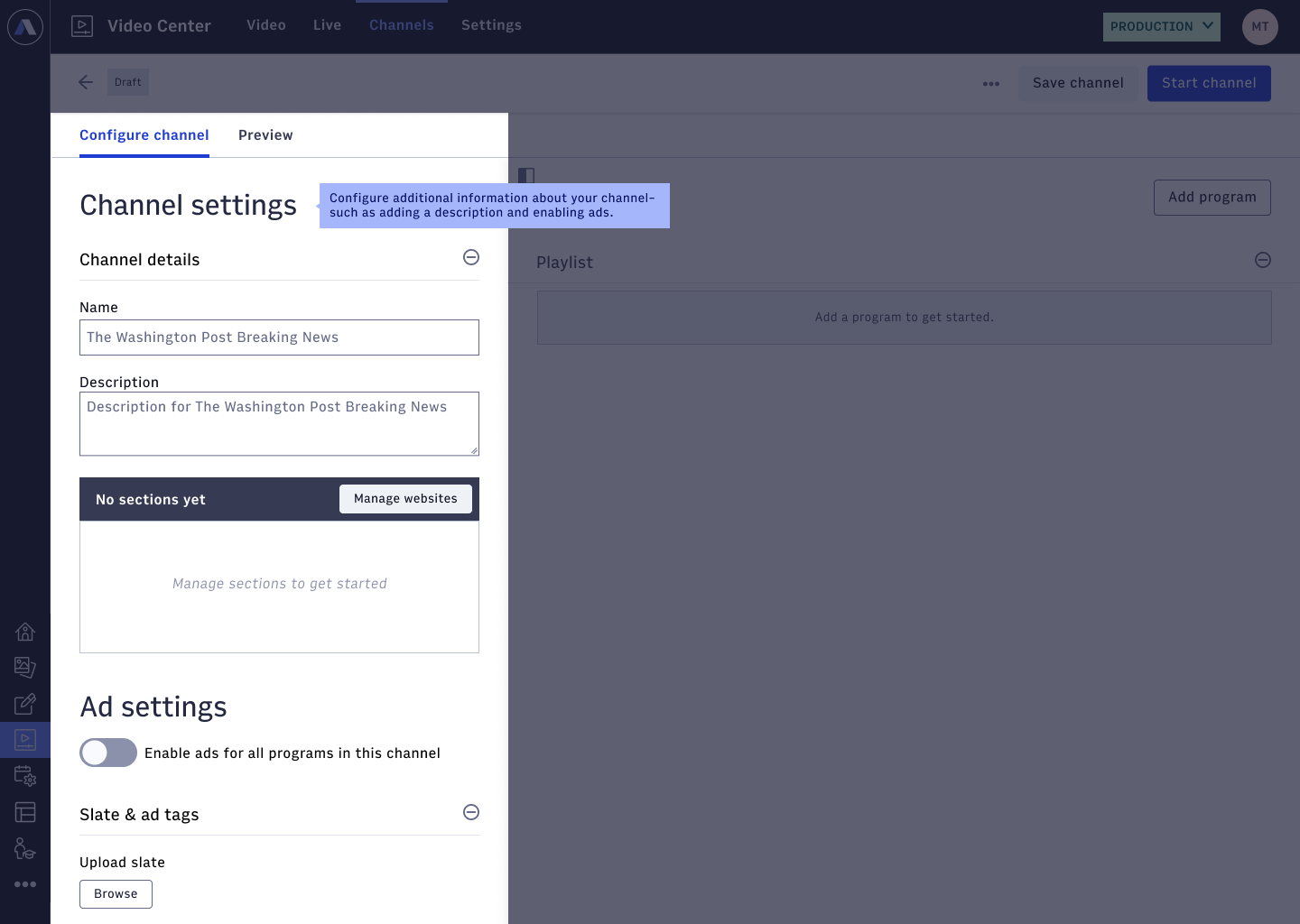Viewport: 1300px width, 924px height.
Task: Open the calendar settings sidebar icon
Action: (25, 775)
